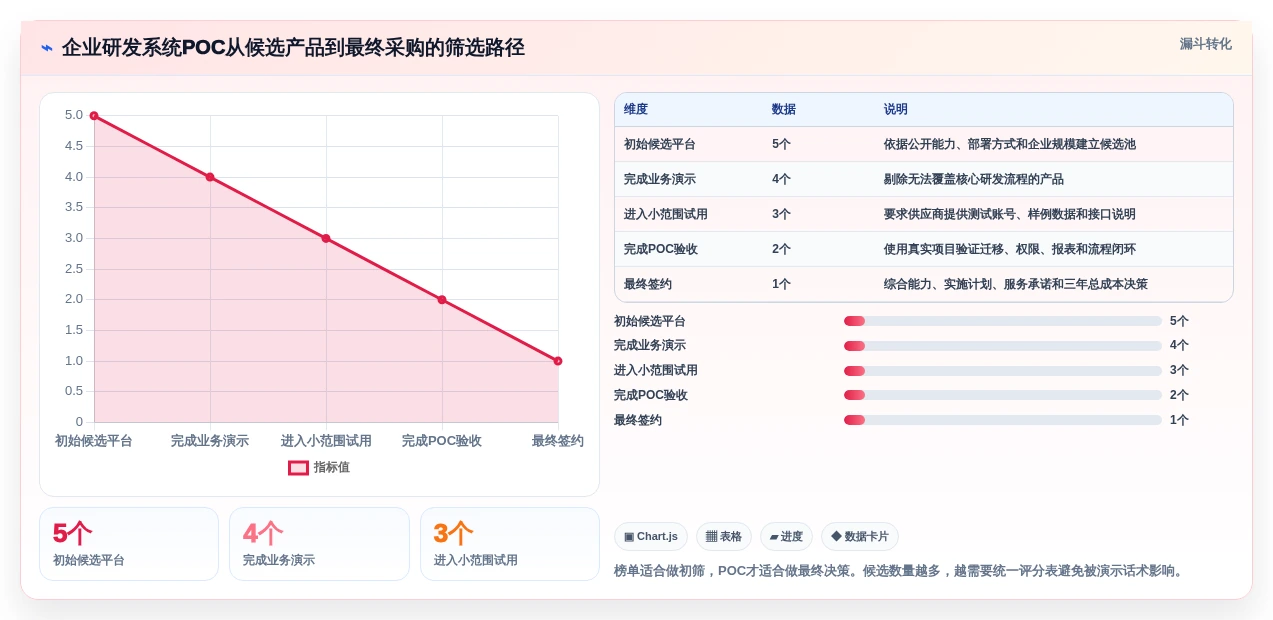Click the 漏斗转化 label in header
This screenshot has width=1273, height=620.
[1205, 44]
